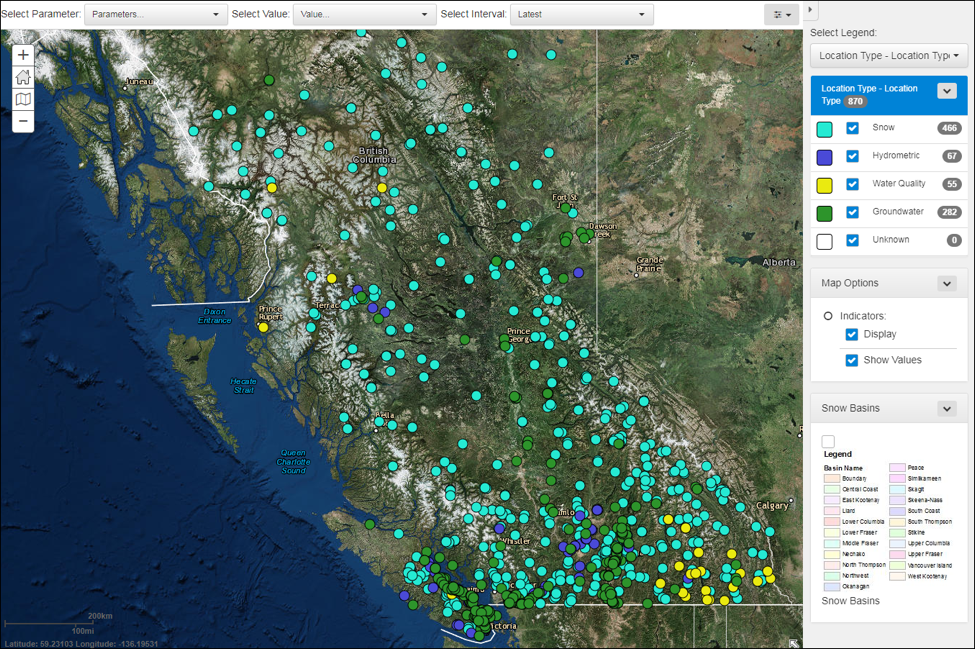The image size is (975, 649).
Task: Uncheck the Display checkbox under Indicators
Action: tap(852, 334)
